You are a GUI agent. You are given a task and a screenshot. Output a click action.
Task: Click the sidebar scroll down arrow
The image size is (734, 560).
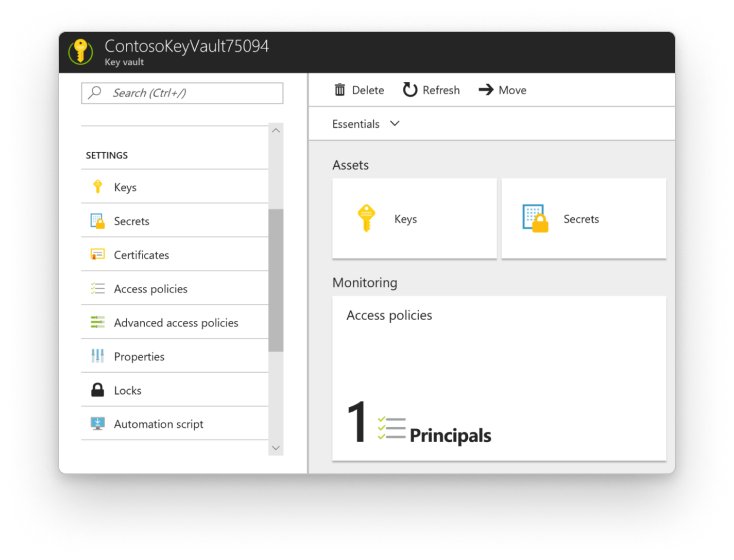276,448
